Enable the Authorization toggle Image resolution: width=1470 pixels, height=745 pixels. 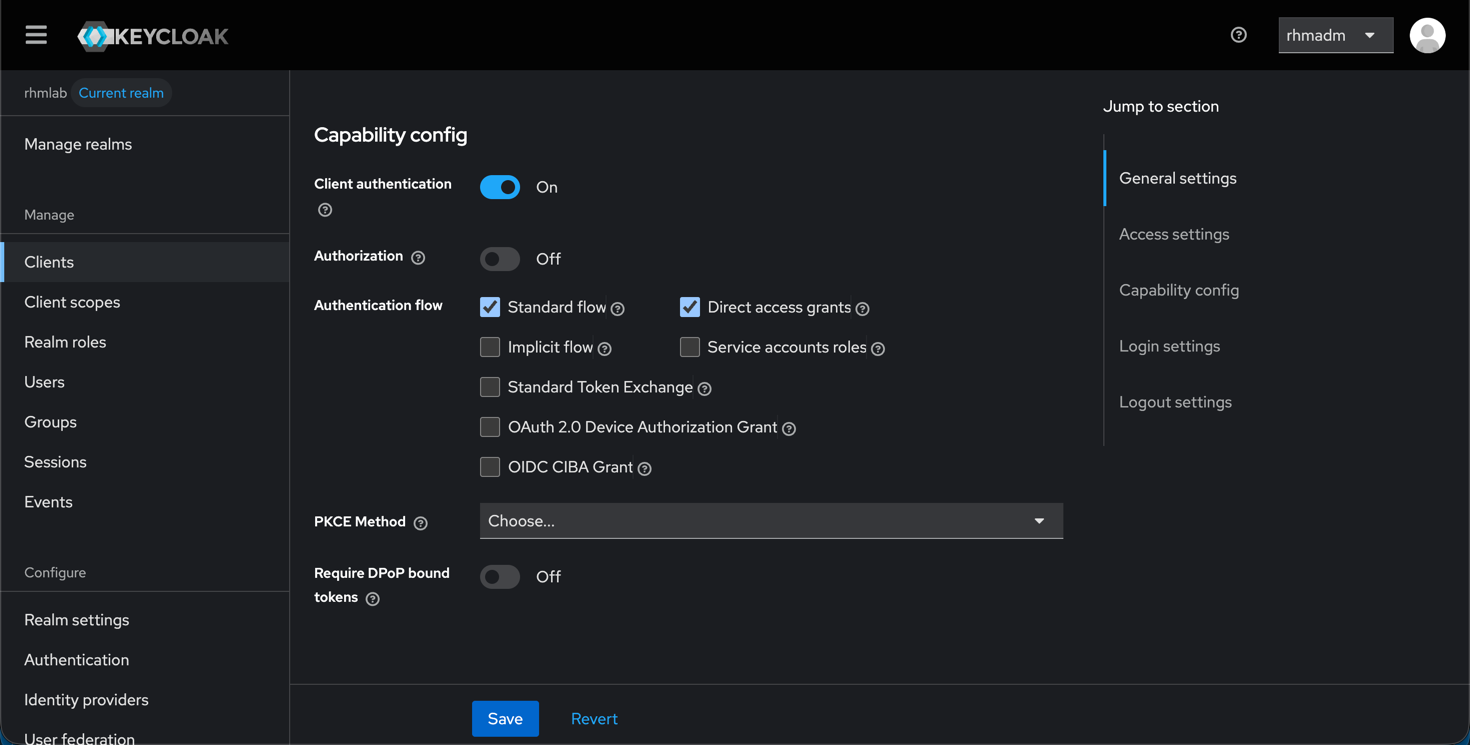point(499,258)
